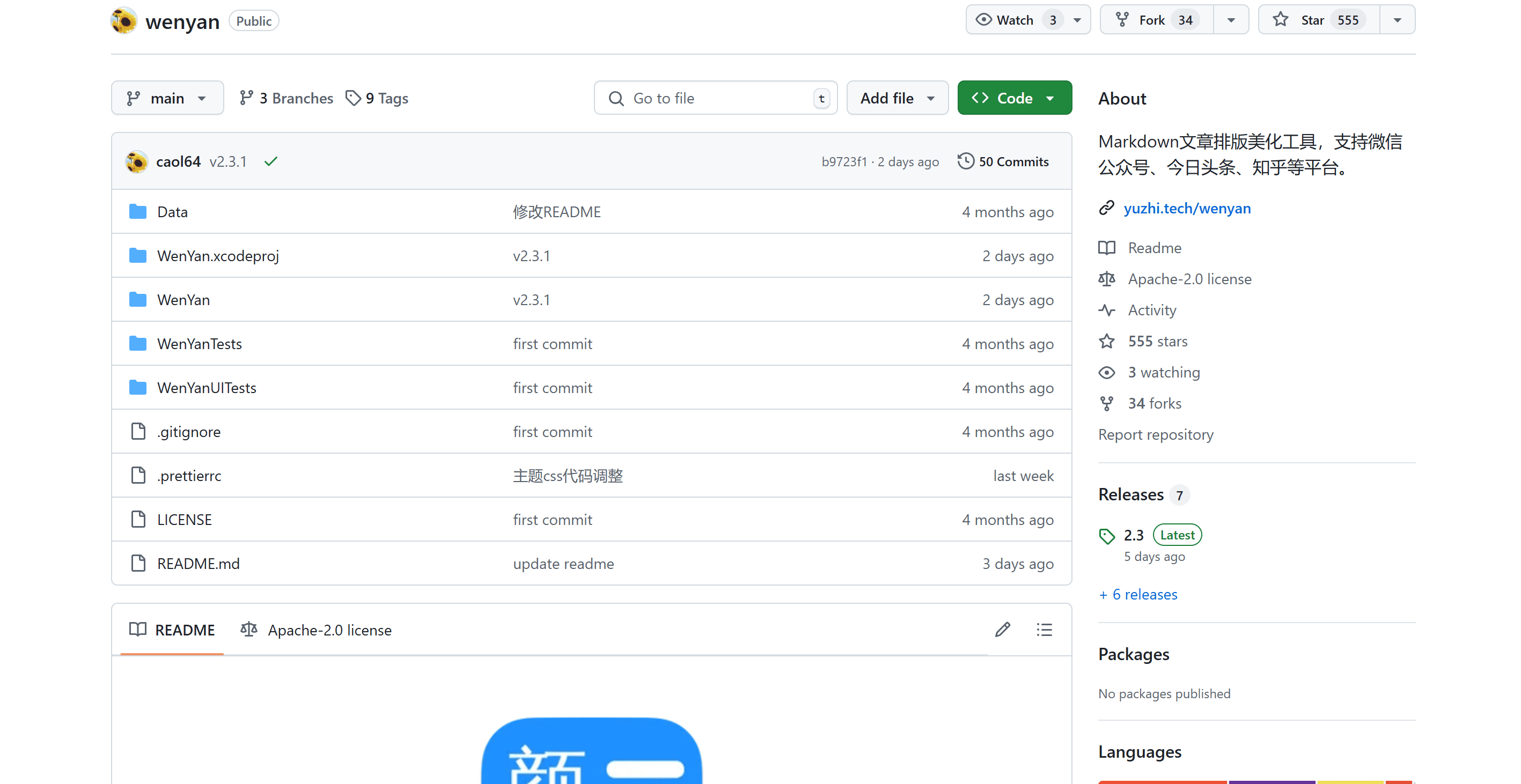The image size is (1521, 784).
Task: Show 6 more releases
Action: point(1138,594)
